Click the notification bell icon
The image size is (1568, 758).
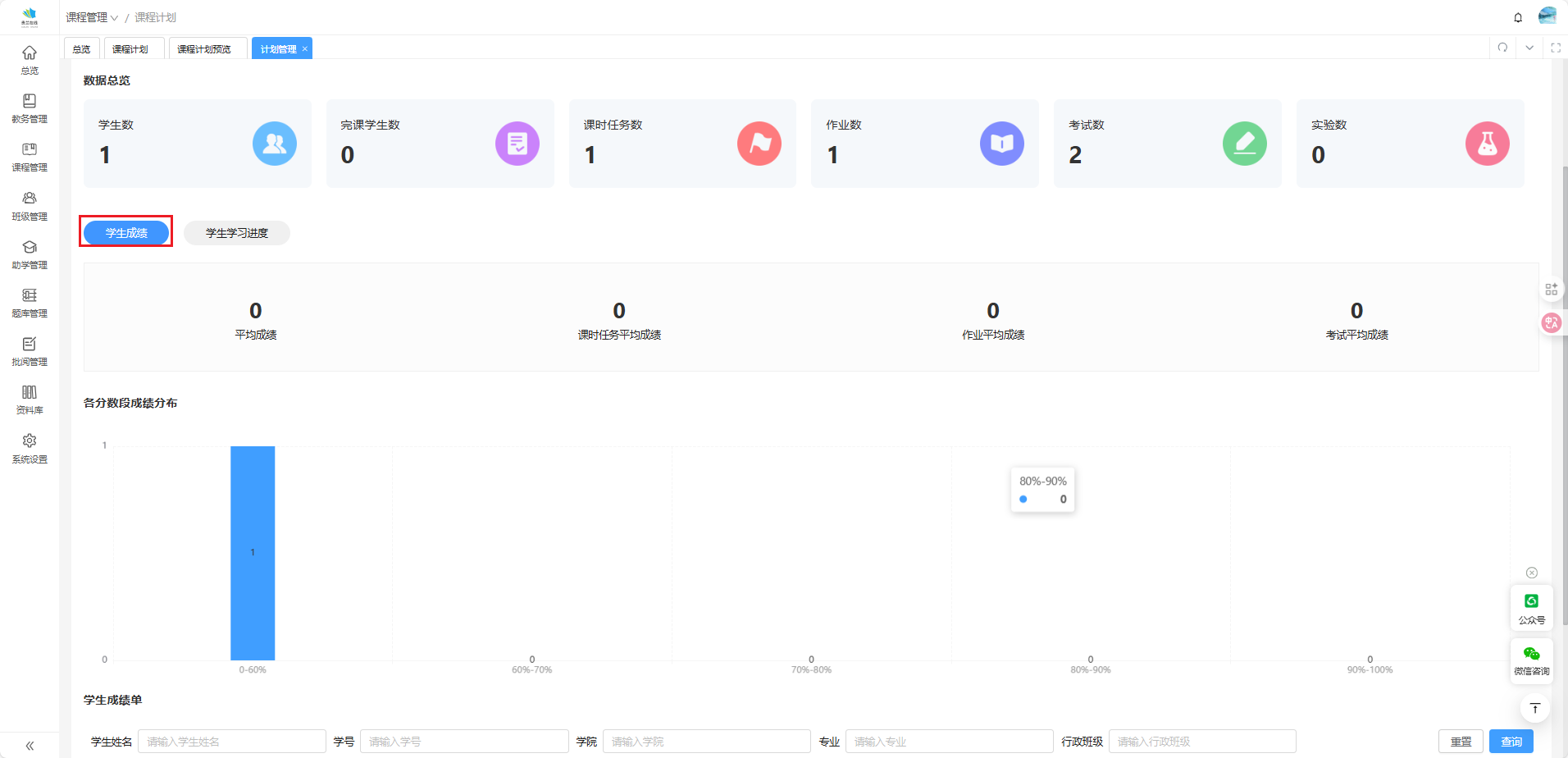tap(1518, 17)
